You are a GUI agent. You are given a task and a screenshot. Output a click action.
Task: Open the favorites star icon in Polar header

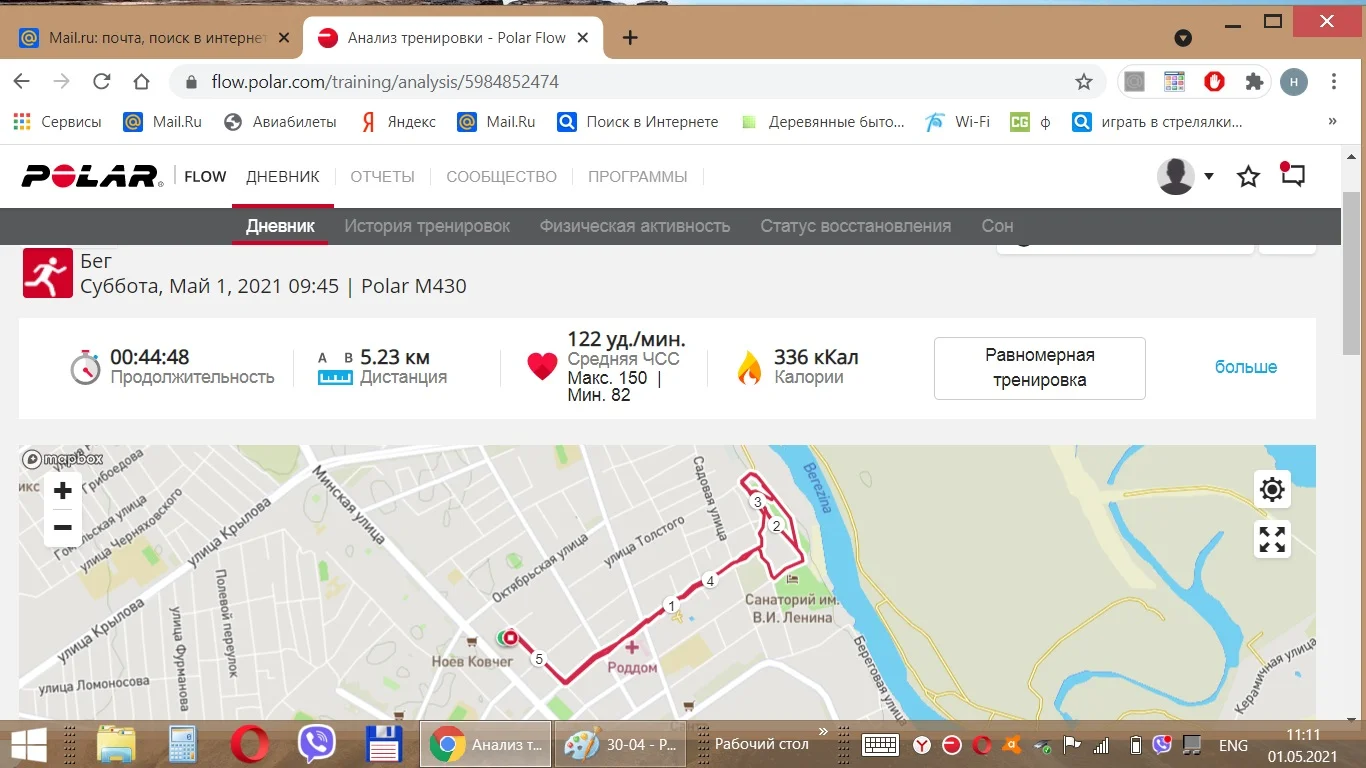pos(1248,177)
